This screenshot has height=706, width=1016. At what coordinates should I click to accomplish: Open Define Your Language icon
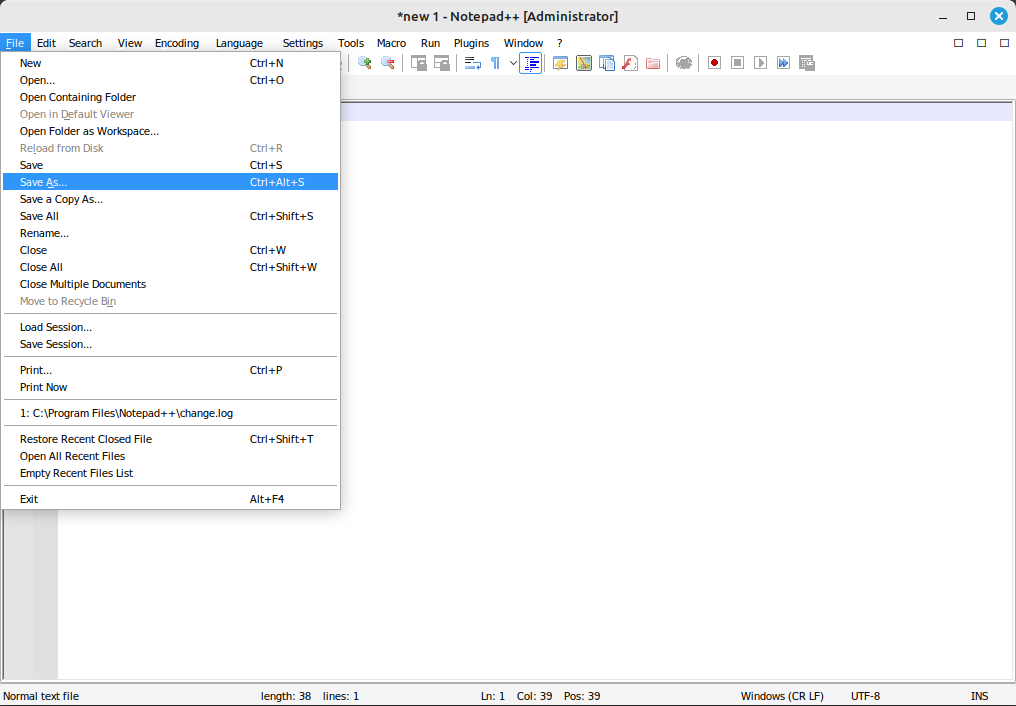click(560, 63)
